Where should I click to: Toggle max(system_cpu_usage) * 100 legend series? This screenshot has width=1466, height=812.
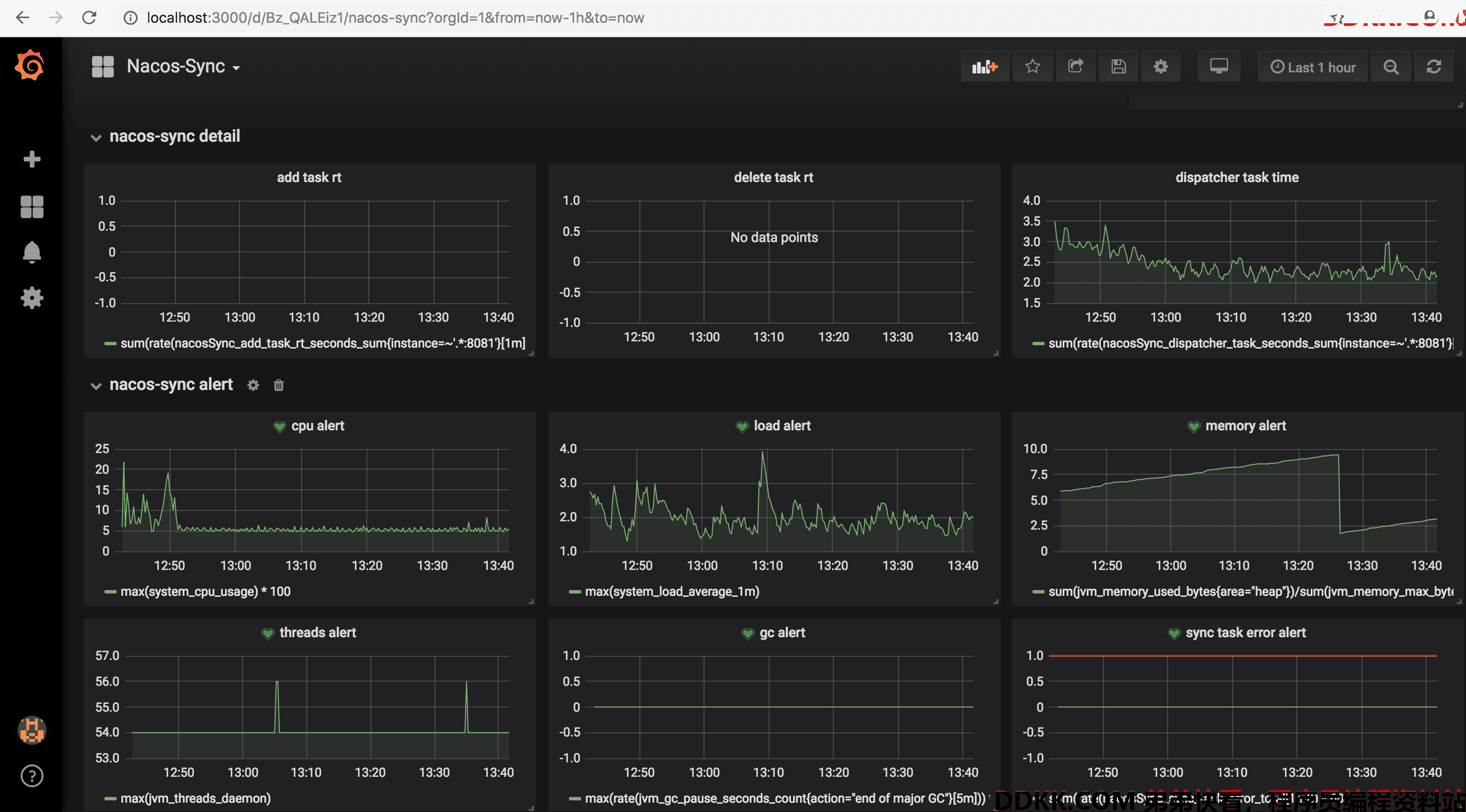pos(205,592)
